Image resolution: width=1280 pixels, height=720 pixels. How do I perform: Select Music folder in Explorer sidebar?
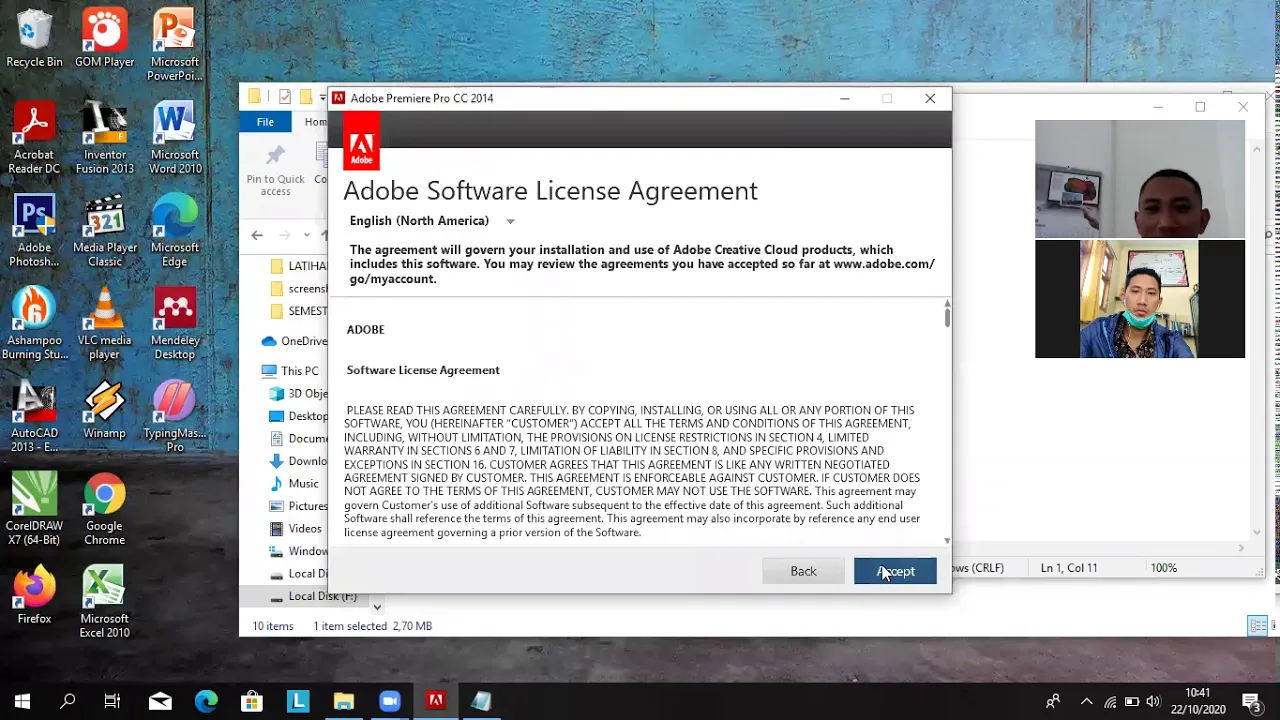(295, 484)
